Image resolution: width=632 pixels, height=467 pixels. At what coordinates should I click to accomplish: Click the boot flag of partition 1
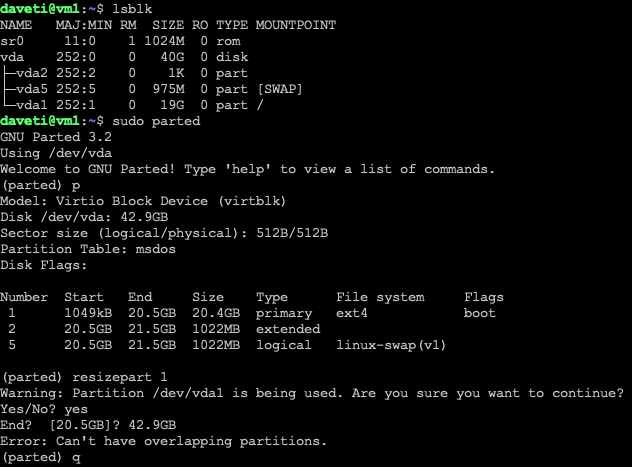[480, 313]
